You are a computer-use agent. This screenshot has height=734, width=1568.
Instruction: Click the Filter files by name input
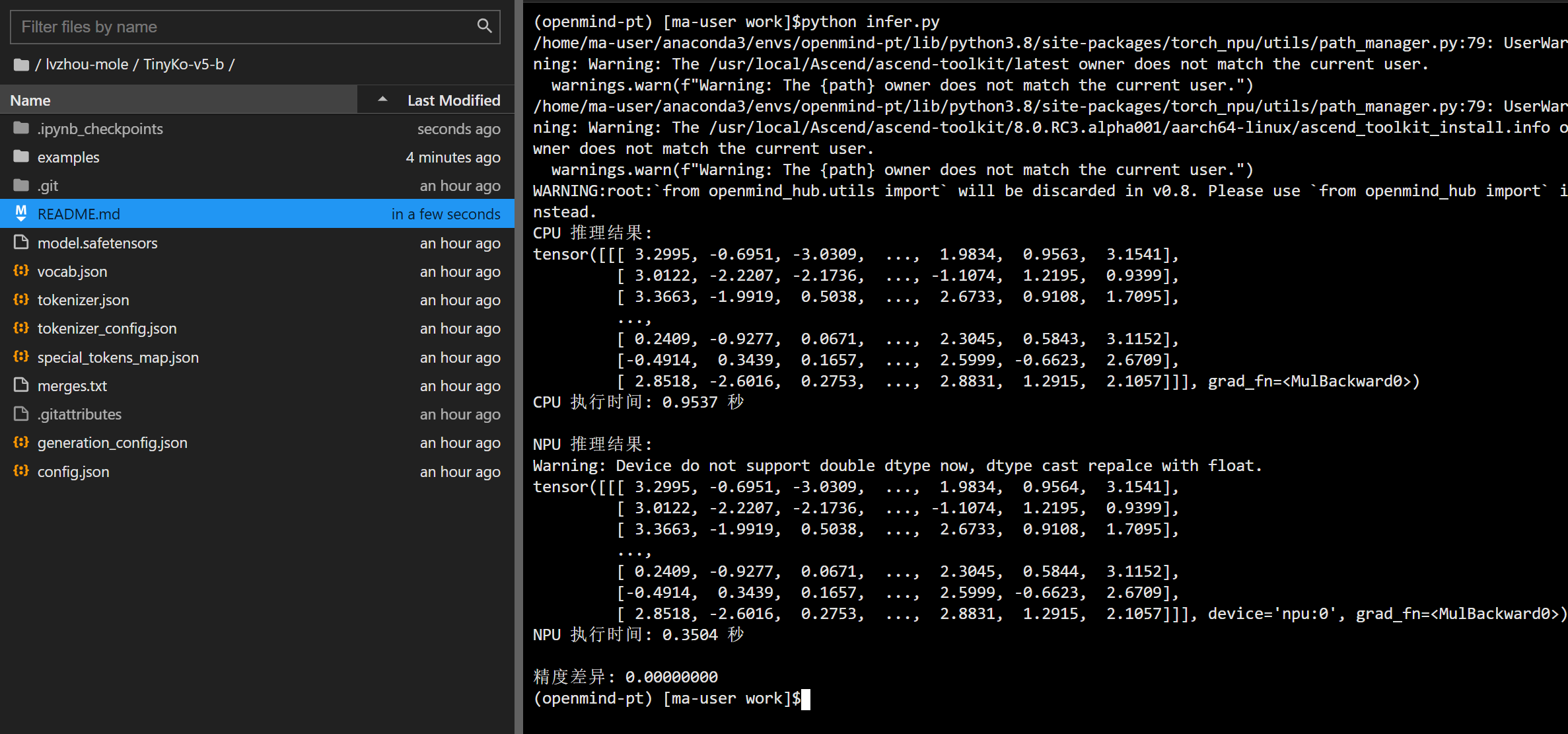click(x=198, y=26)
